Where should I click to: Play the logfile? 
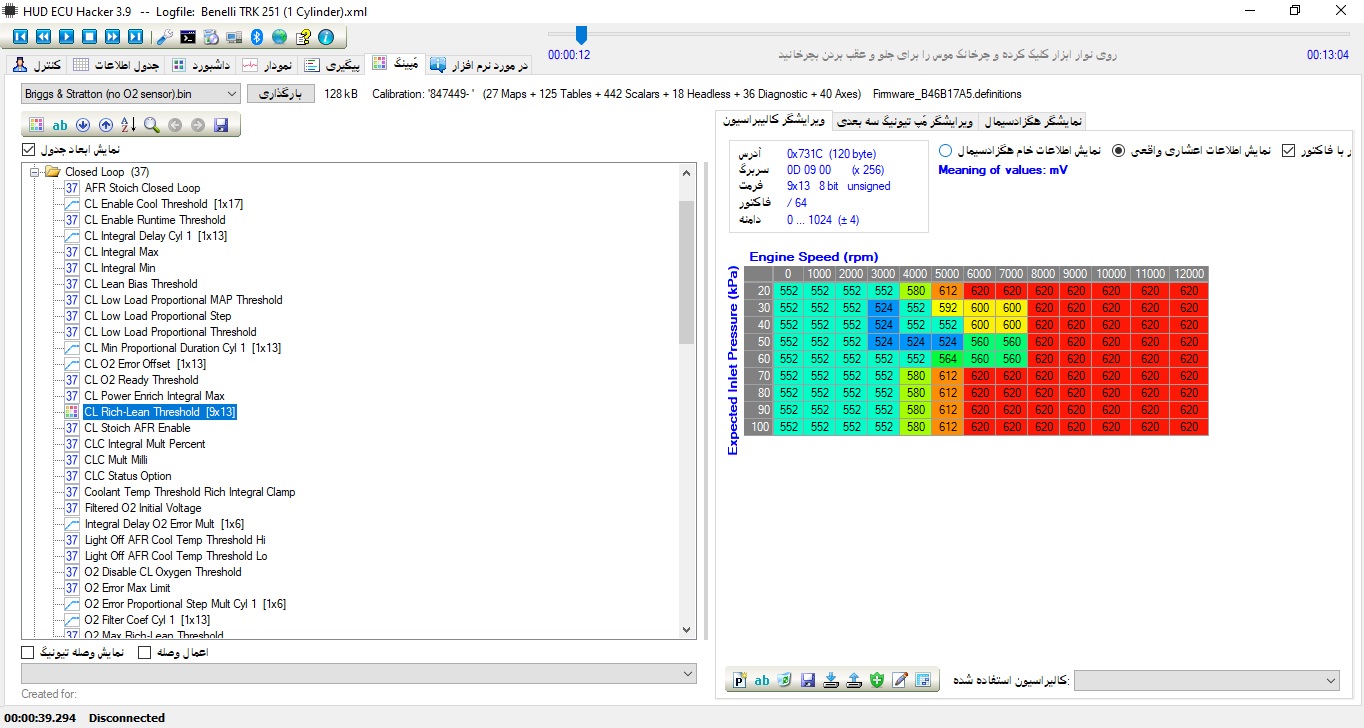click(x=66, y=37)
